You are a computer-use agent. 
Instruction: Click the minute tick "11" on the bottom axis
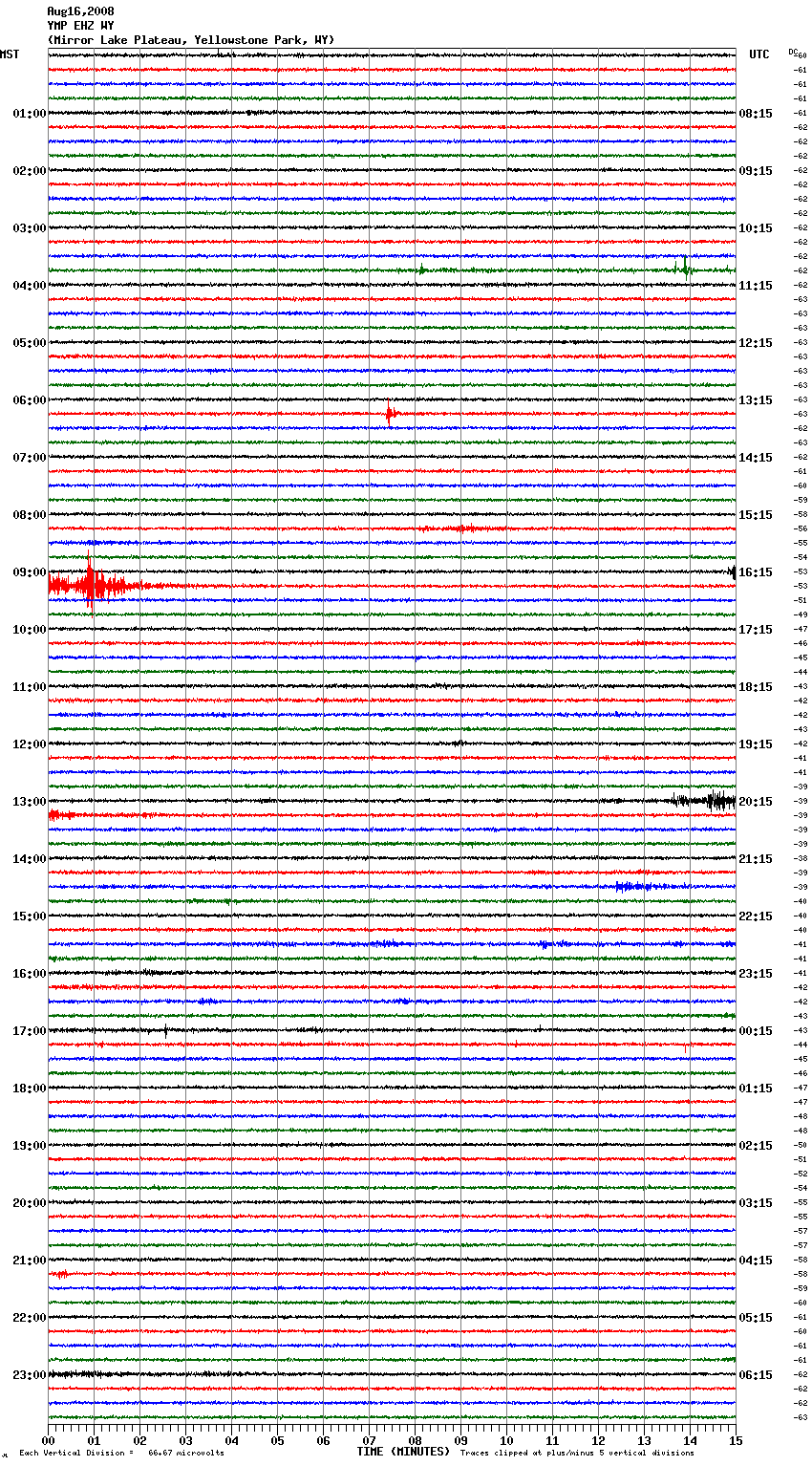click(x=552, y=1440)
